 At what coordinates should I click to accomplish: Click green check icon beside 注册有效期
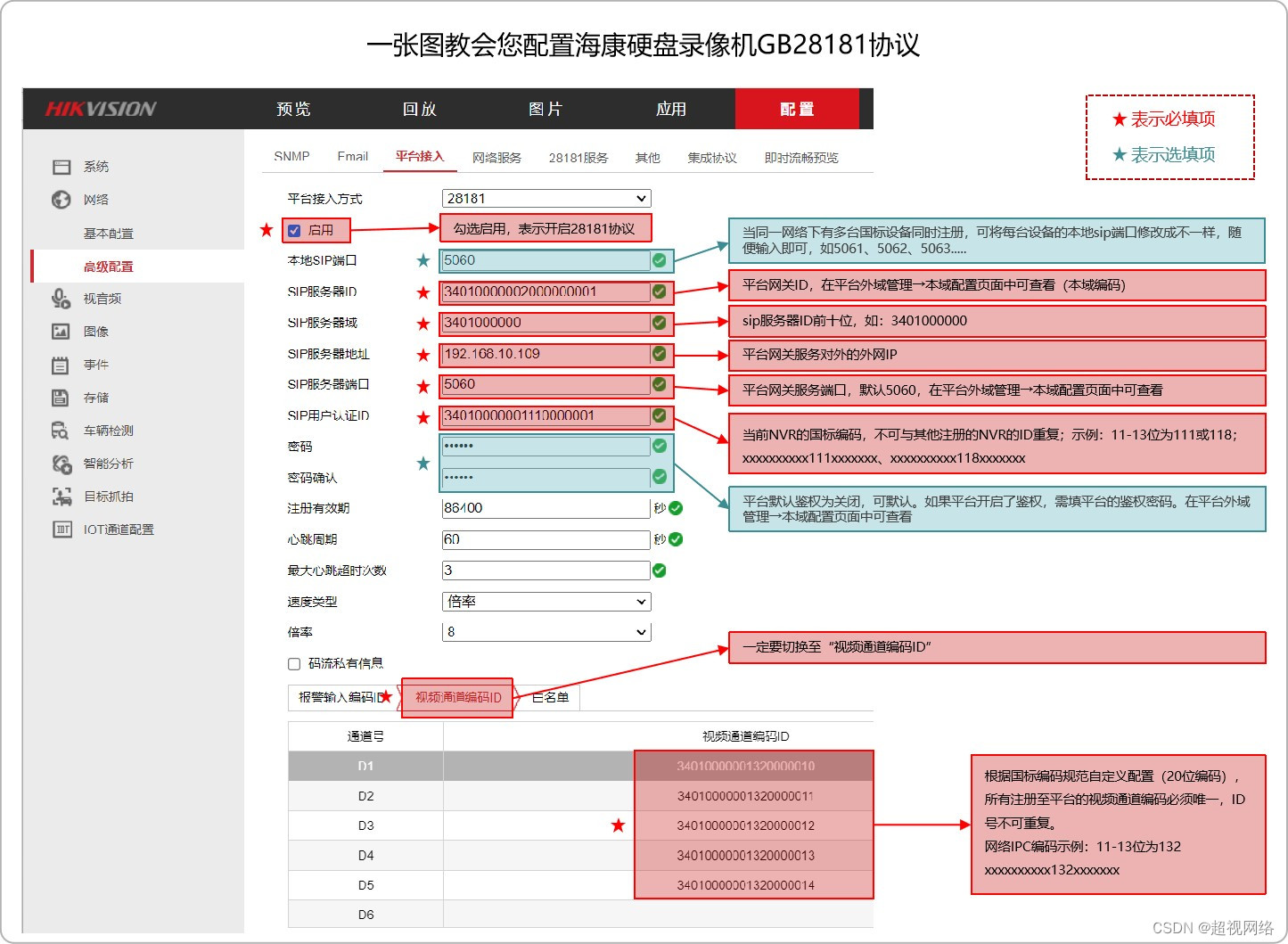[676, 508]
